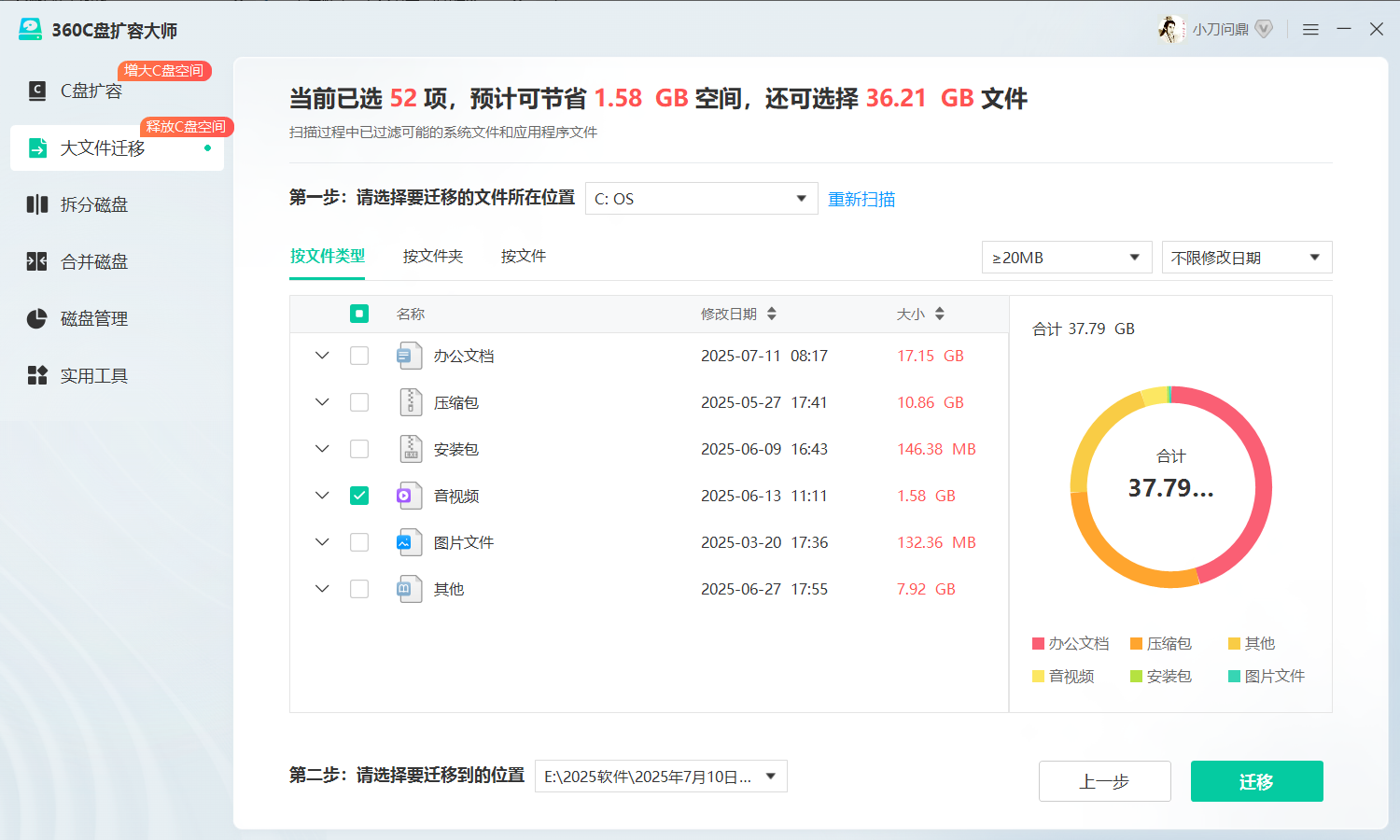
Task: Expand the 压缩包 category row
Action: tap(322, 402)
